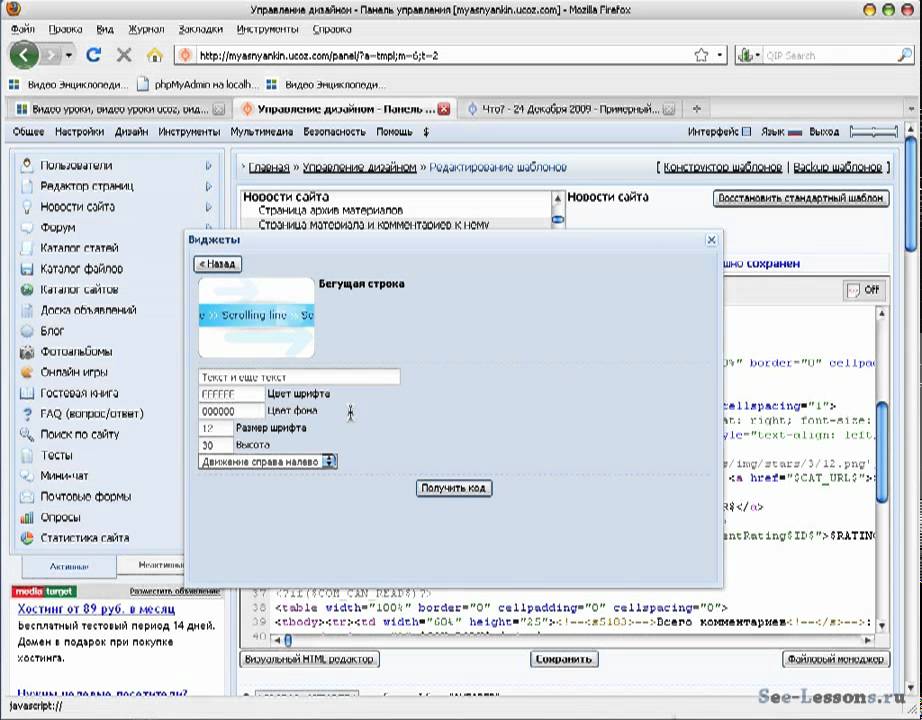The height and width of the screenshot is (720, 922).
Task: Open the tab list dropdown arrow
Action: tap(911, 109)
